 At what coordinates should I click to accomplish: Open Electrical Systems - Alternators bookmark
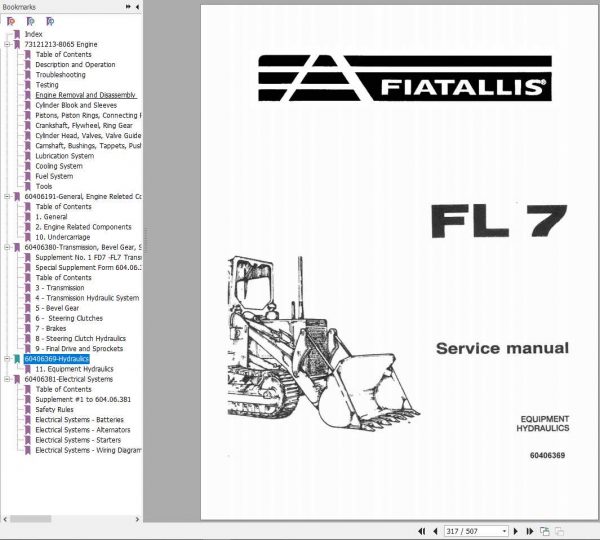(x=83, y=430)
